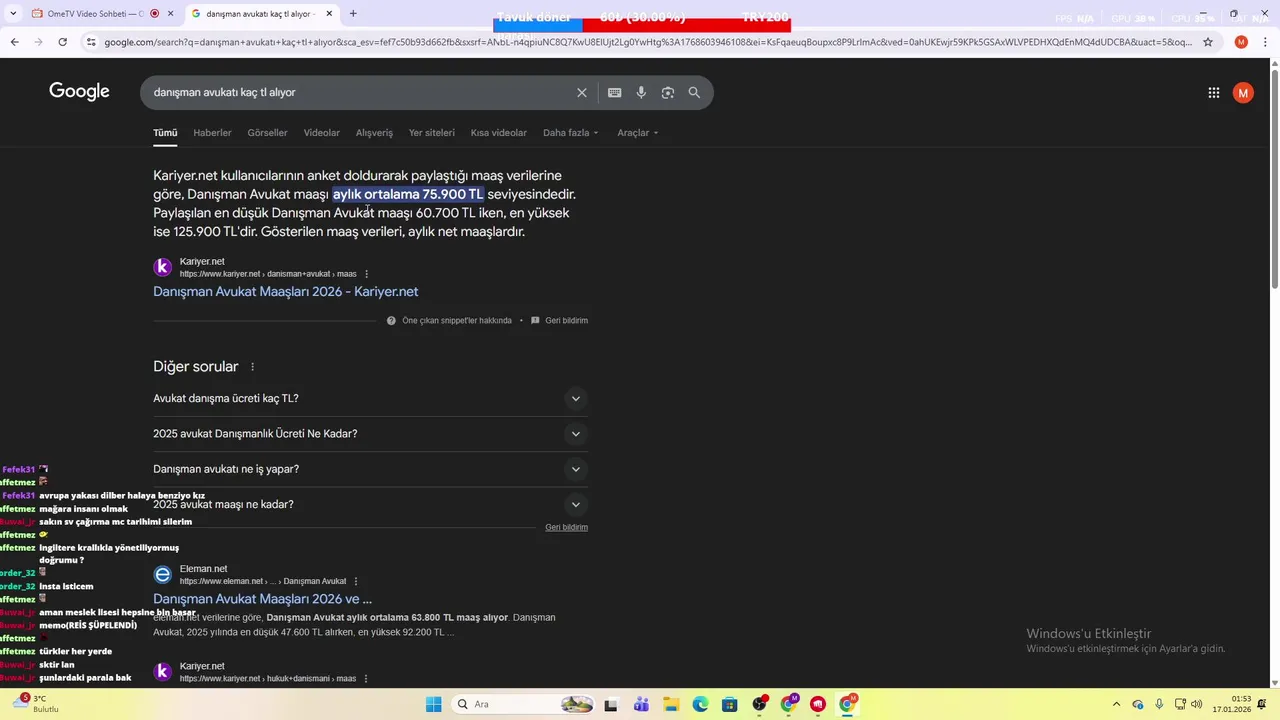The image size is (1280, 720).
Task: Open more options for Kariyer.net featured result
Action: pyautogui.click(x=366, y=273)
